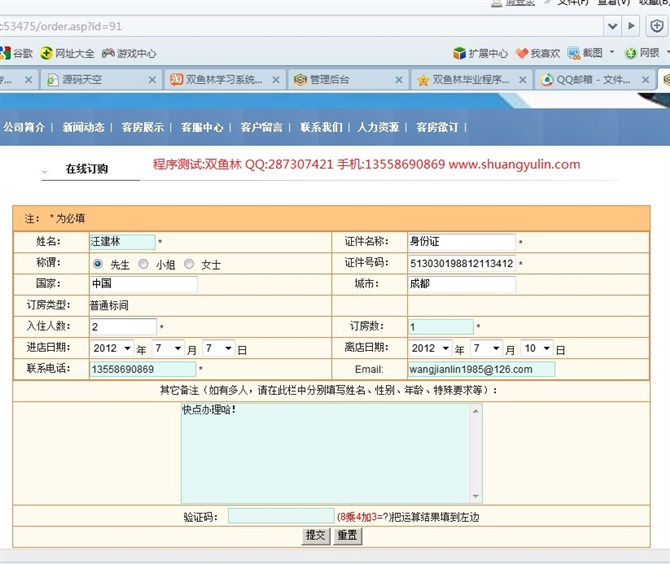Click the 证件号码 input field
The height and width of the screenshot is (564, 670).
461,263
